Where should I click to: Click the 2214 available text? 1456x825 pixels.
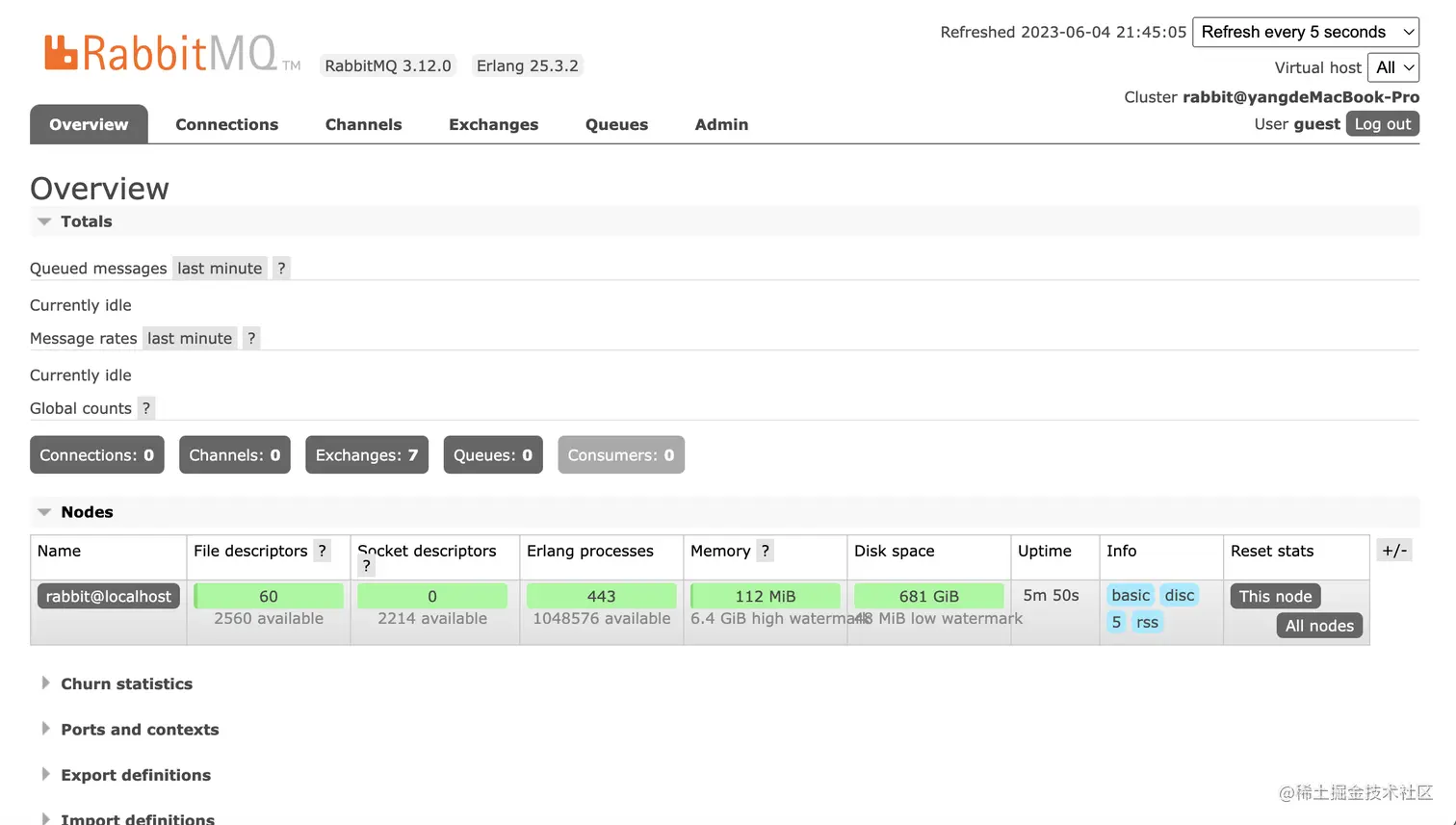(432, 618)
